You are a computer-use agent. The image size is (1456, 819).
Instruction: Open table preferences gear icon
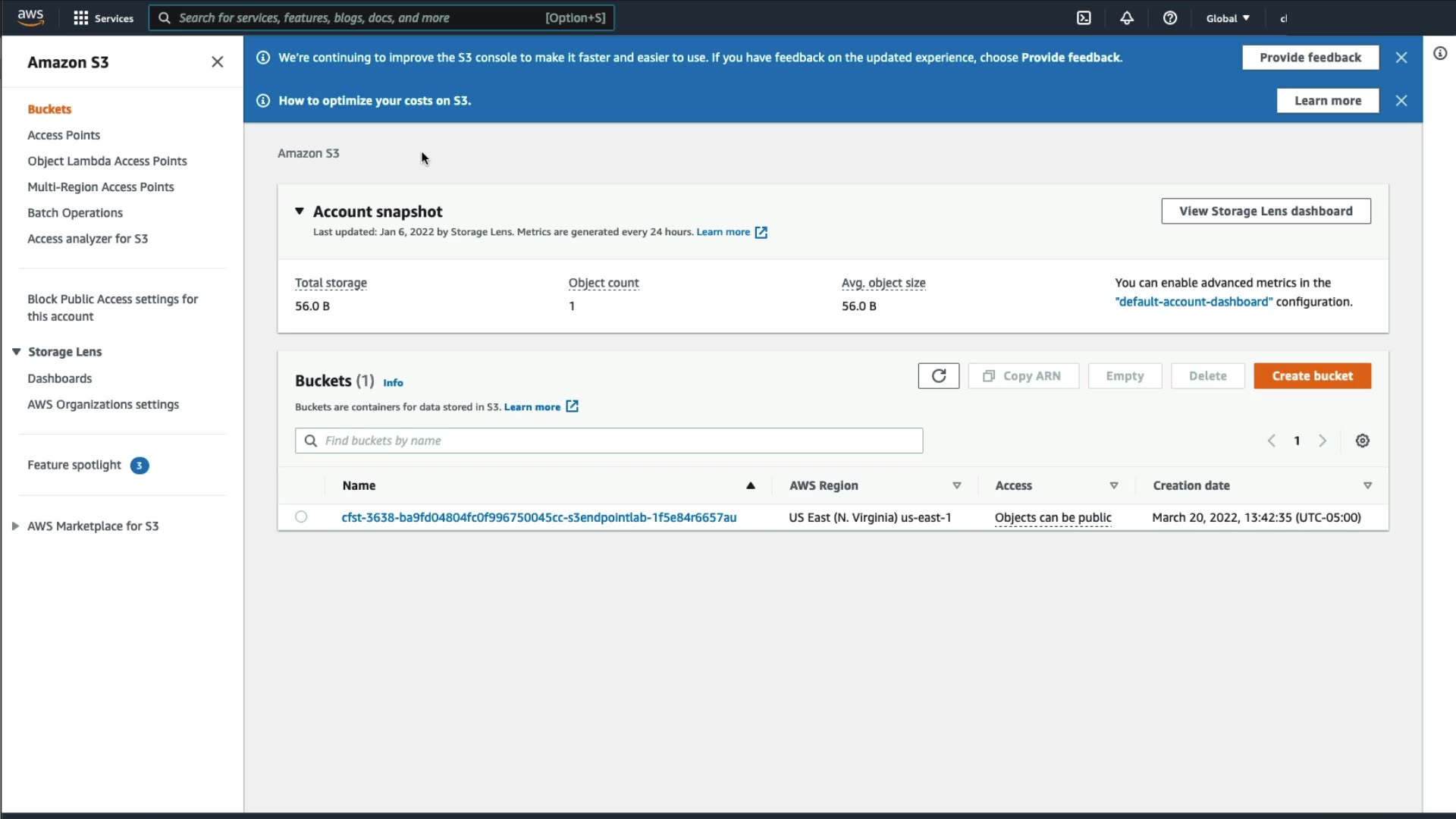click(x=1363, y=441)
